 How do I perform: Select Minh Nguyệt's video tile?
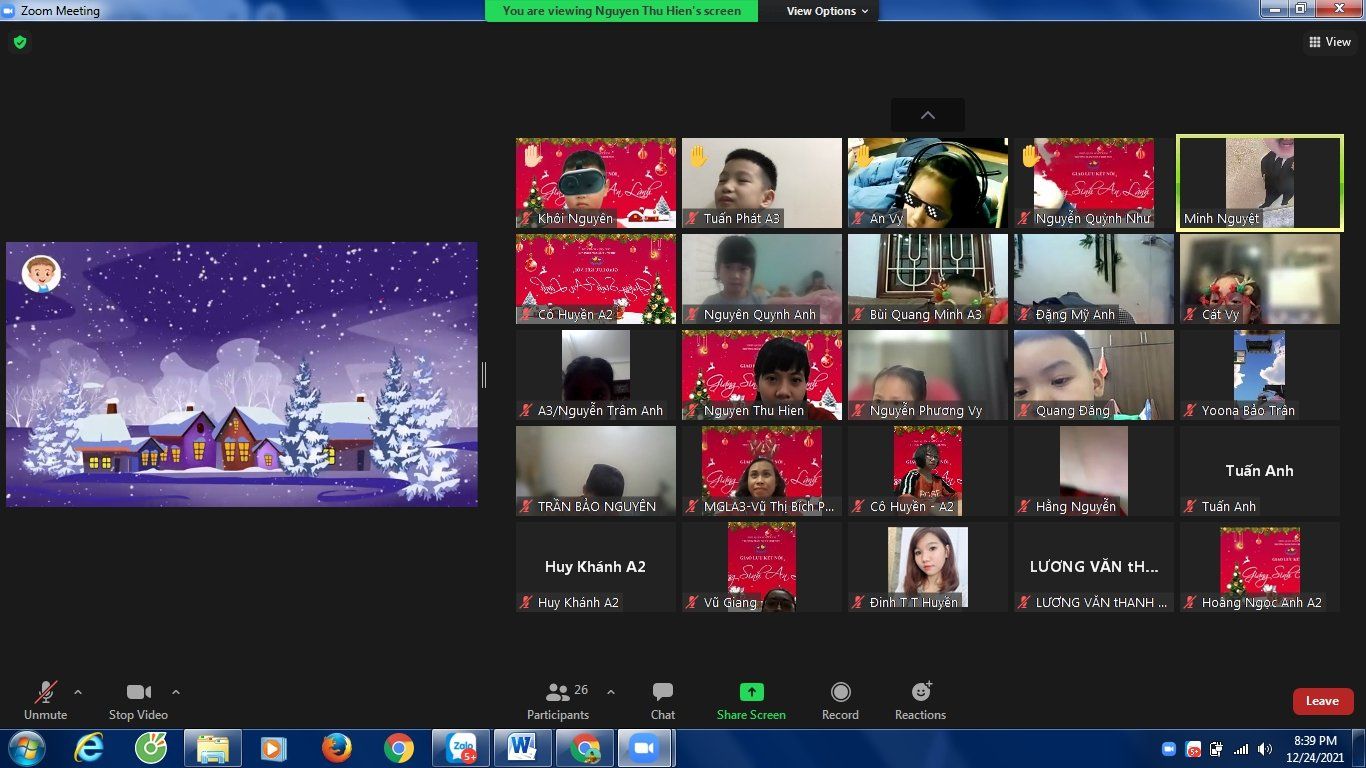(1259, 183)
